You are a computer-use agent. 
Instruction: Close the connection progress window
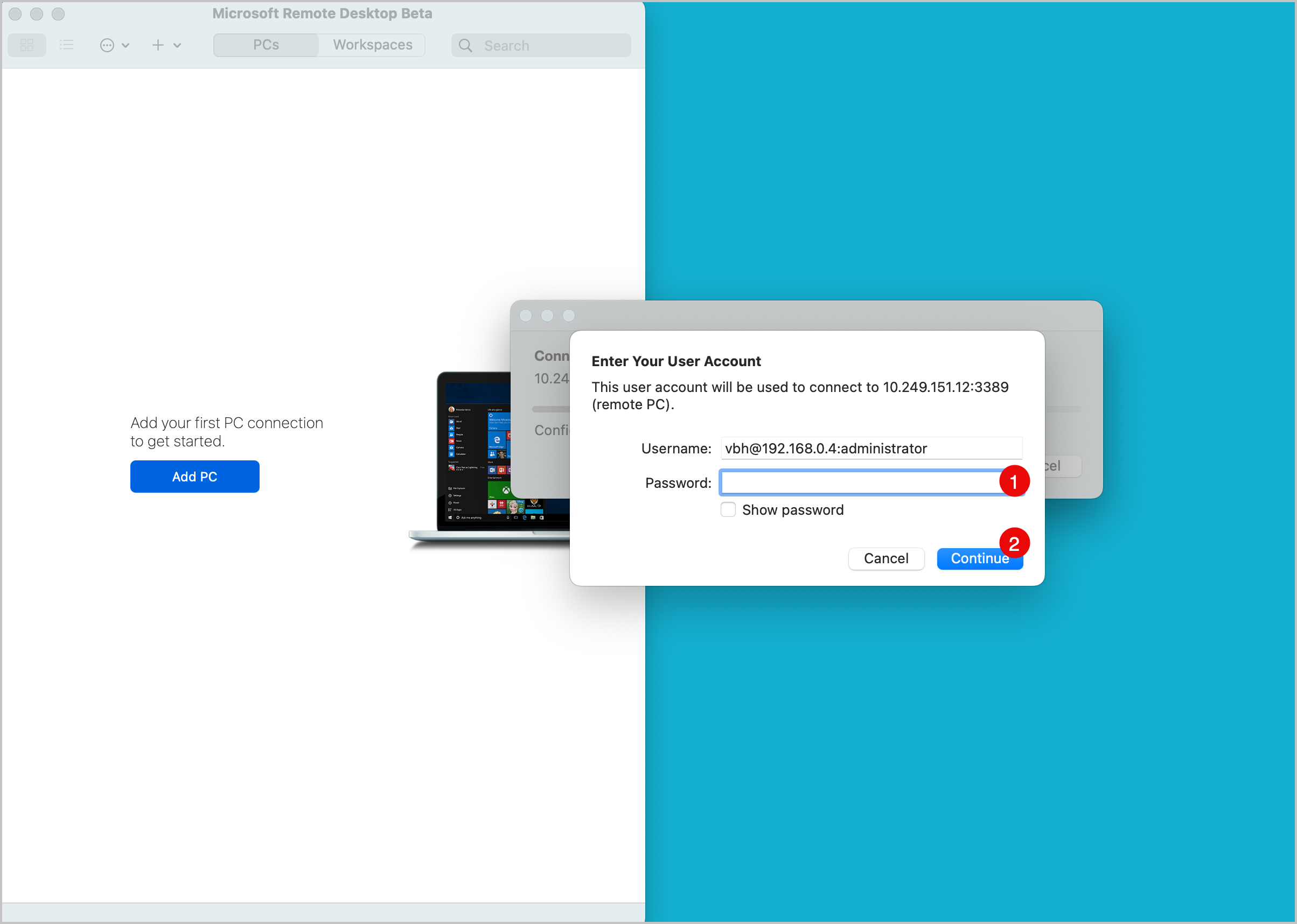coord(526,316)
